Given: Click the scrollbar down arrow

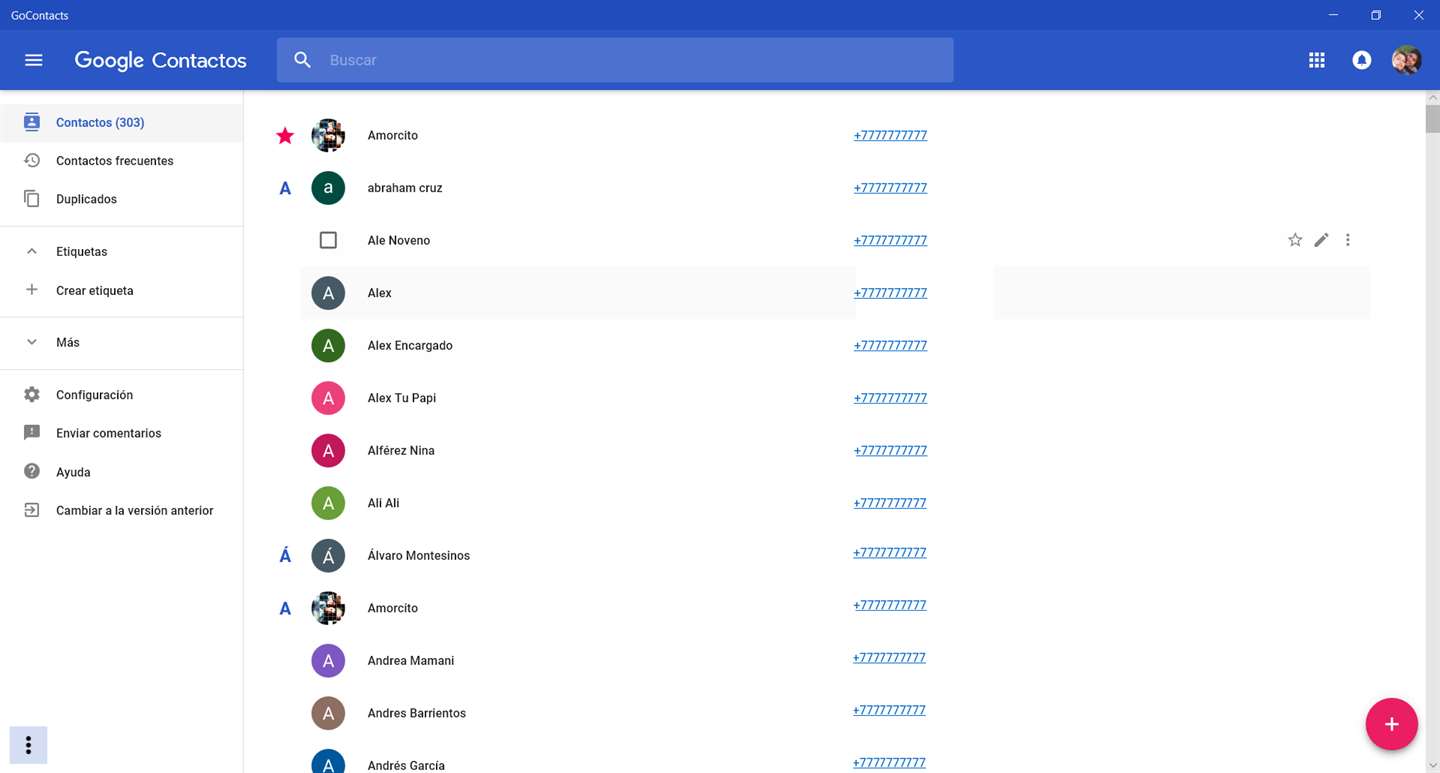Looking at the screenshot, I should 1432,765.
